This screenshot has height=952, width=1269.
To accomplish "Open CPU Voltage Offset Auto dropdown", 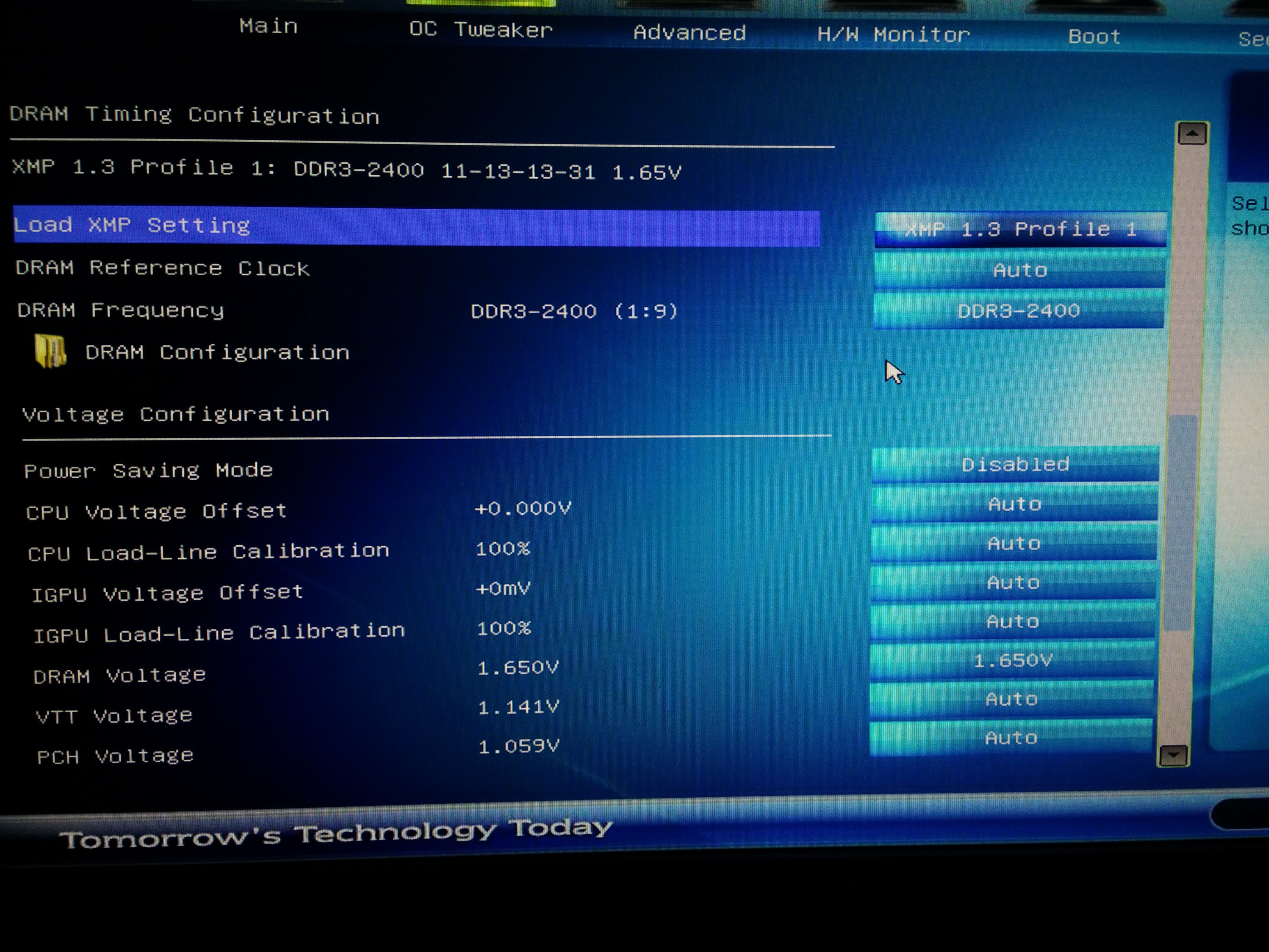I will point(1014,504).
